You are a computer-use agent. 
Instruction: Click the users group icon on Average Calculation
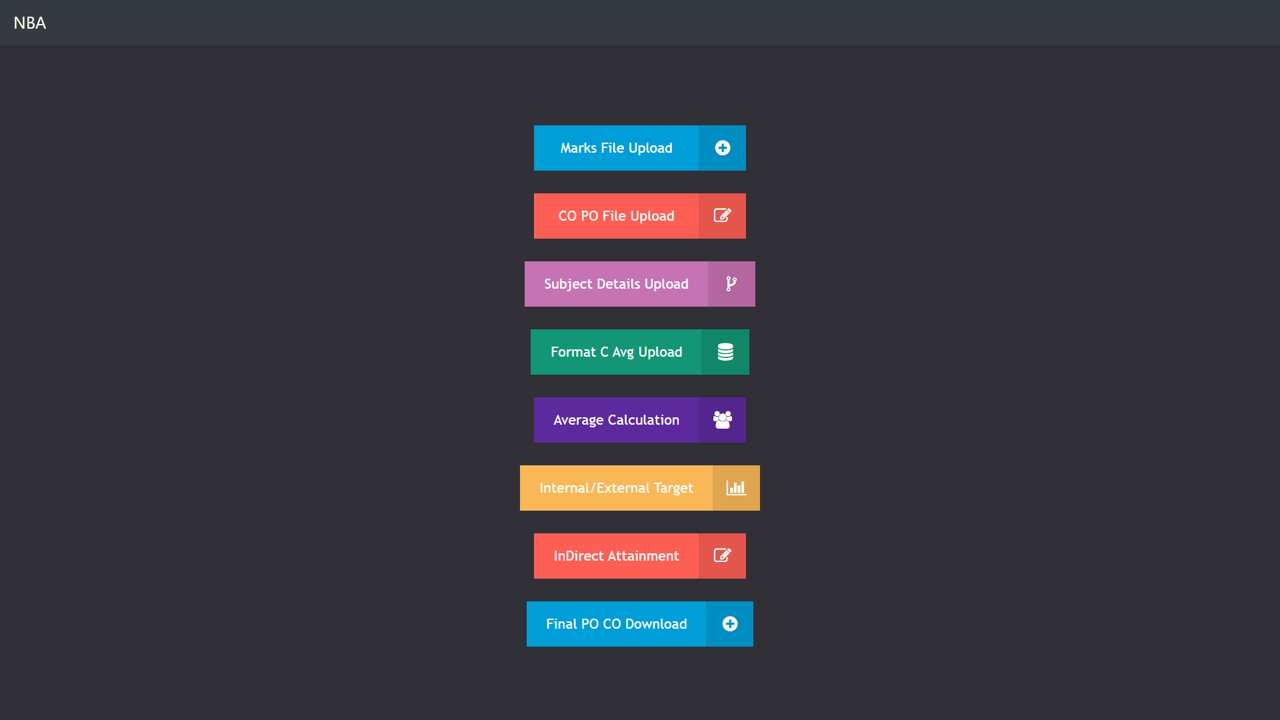(722, 420)
